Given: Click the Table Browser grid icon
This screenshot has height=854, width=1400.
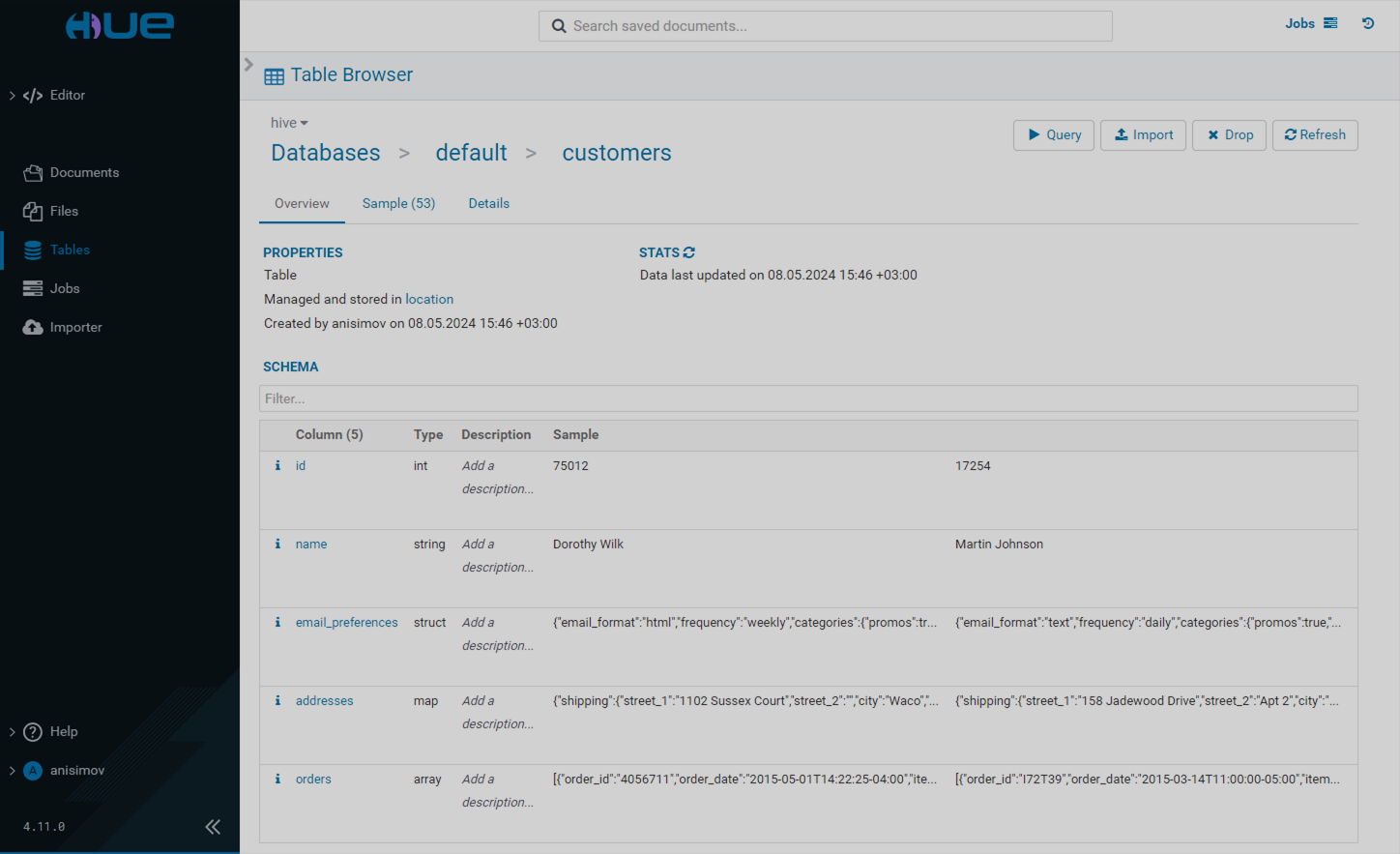Looking at the screenshot, I should click(x=275, y=76).
